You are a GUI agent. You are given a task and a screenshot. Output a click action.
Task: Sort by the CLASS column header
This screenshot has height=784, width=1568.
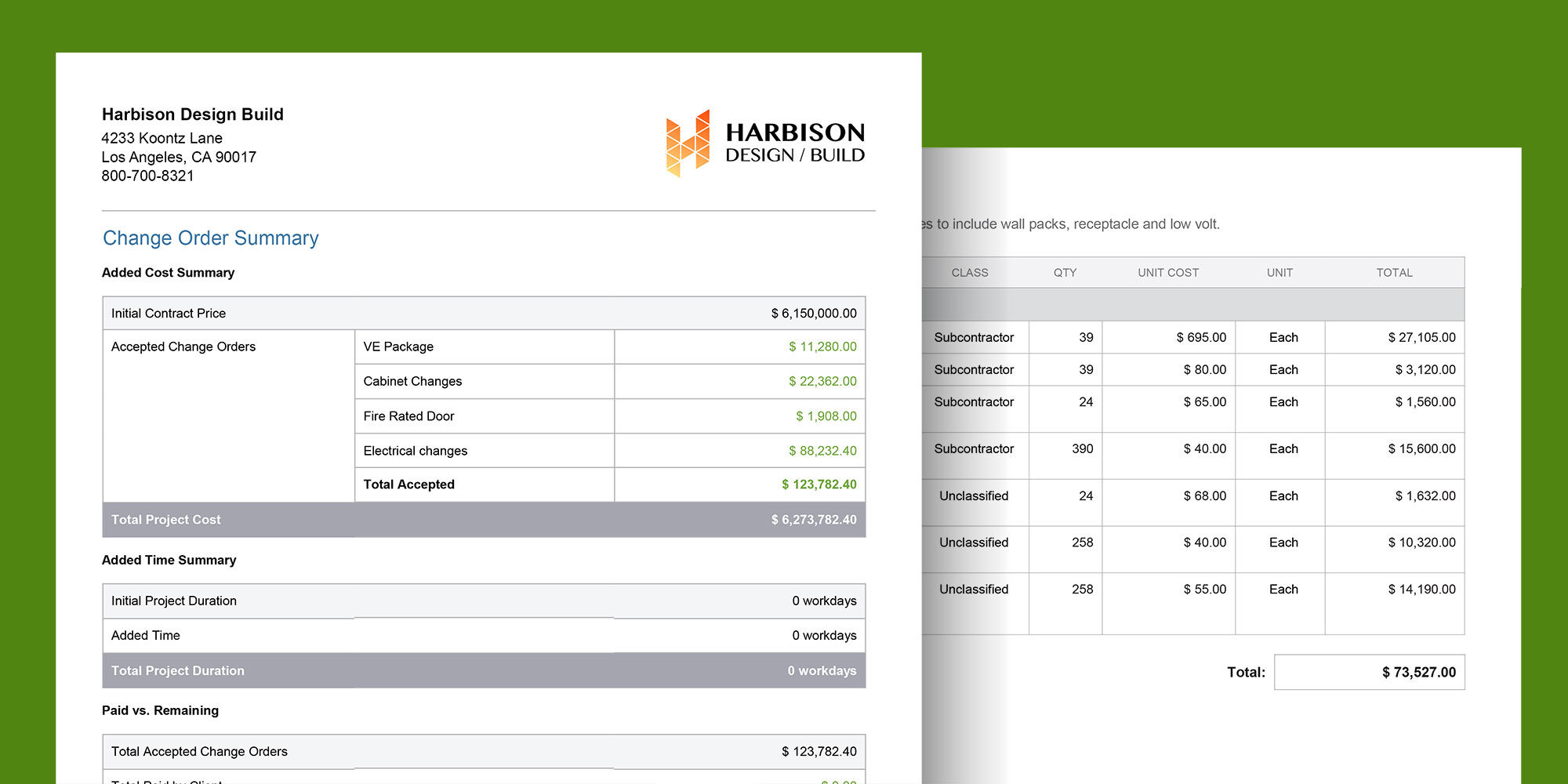(969, 272)
